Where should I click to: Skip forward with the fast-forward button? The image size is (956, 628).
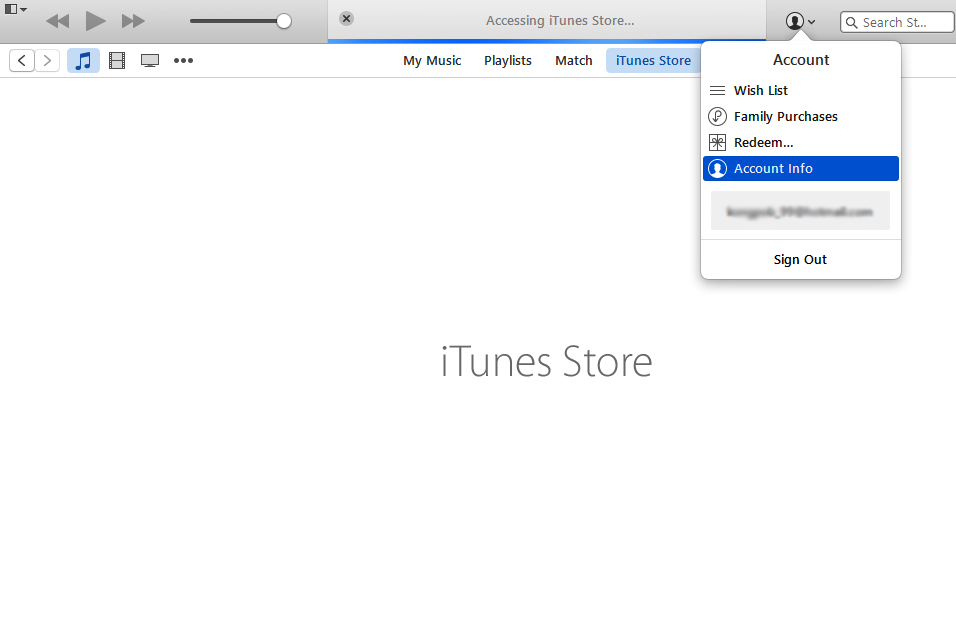133,21
